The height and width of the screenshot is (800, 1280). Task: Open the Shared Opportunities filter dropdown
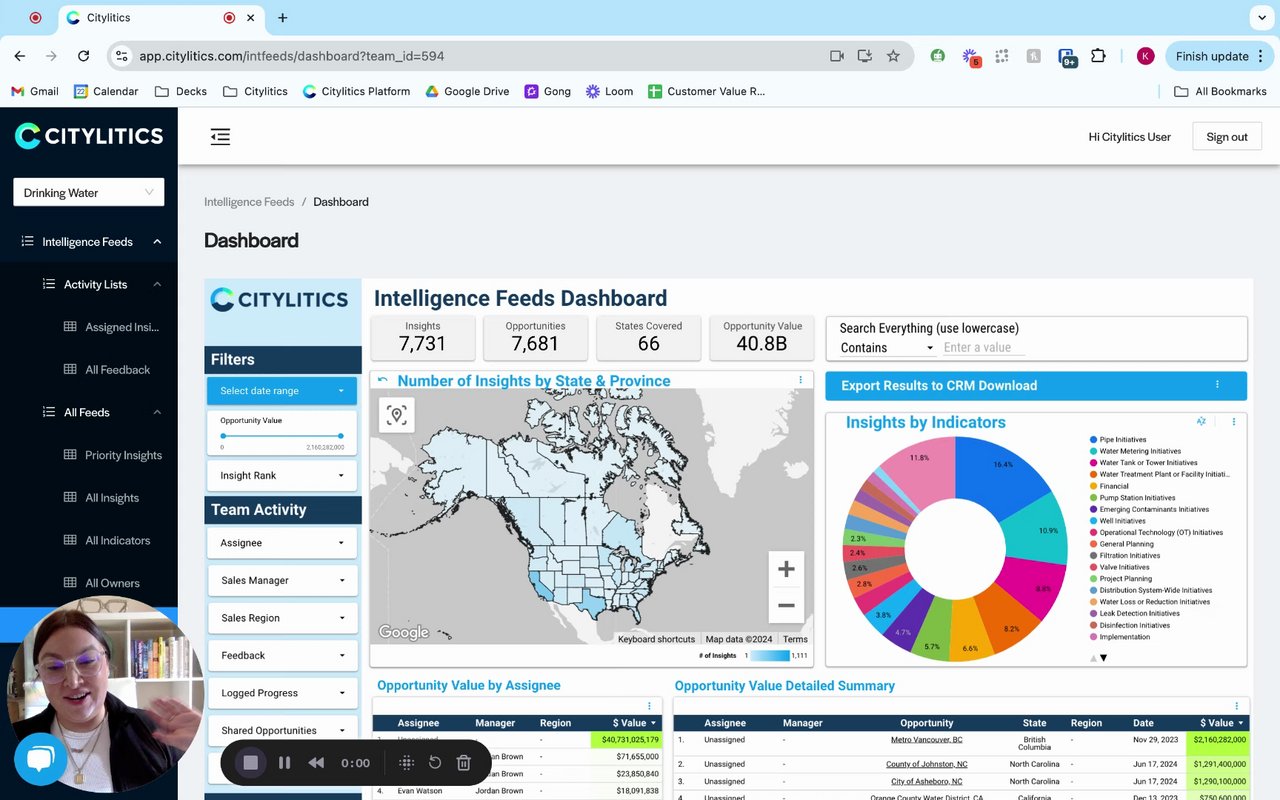pos(283,730)
